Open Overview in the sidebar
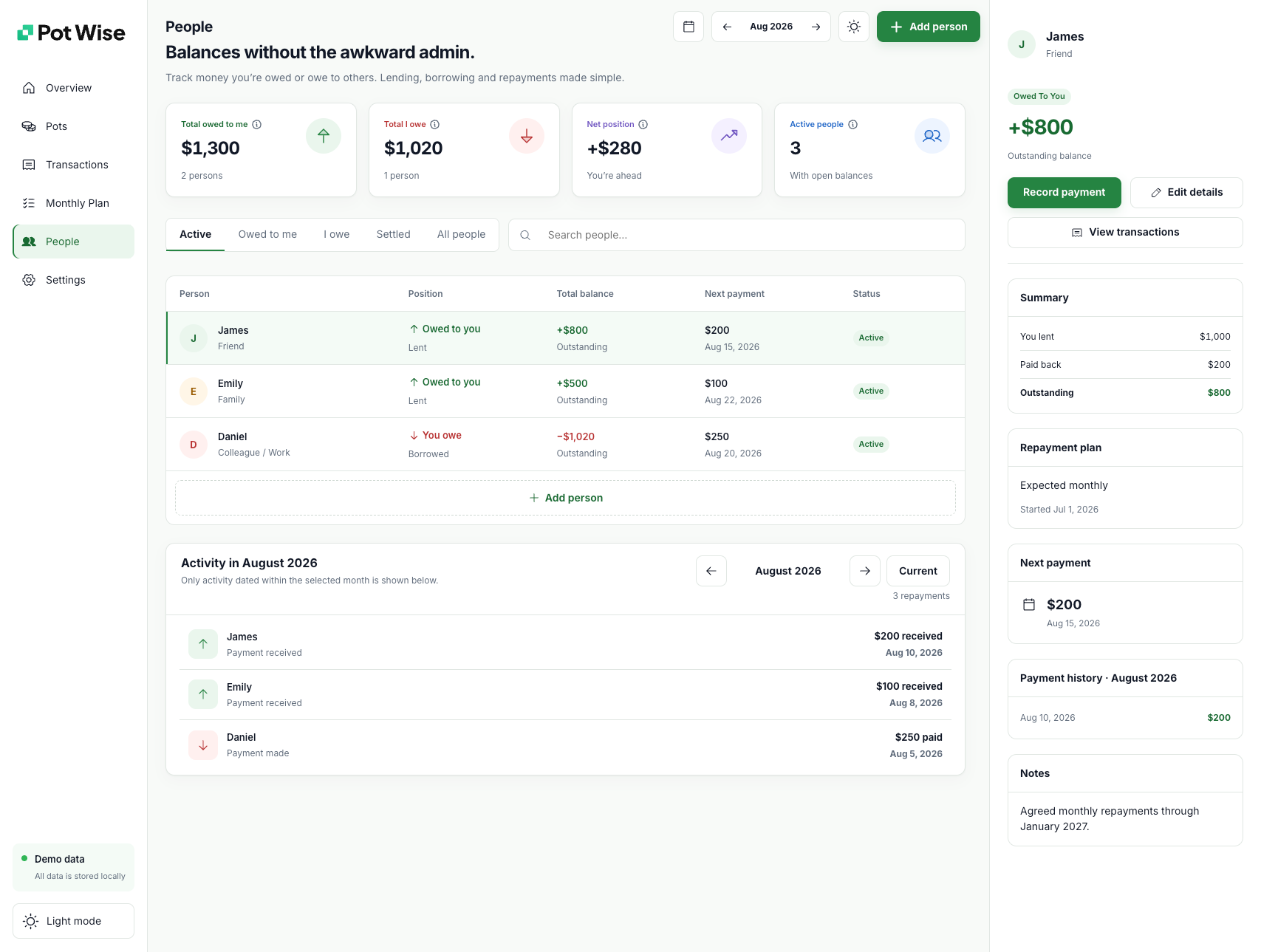The height and width of the screenshot is (952, 1261). (73, 88)
